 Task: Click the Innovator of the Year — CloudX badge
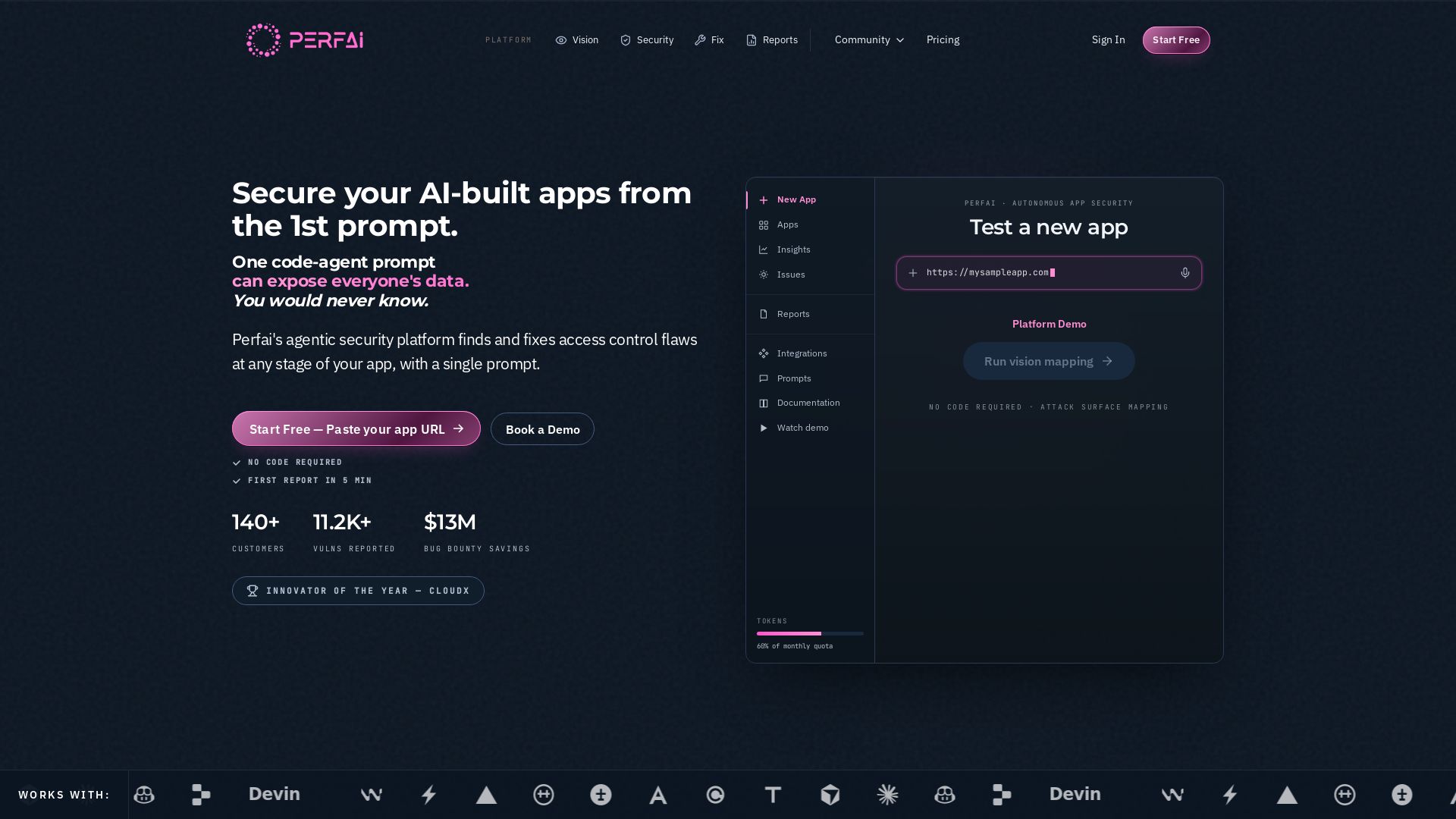pos(358,591)
